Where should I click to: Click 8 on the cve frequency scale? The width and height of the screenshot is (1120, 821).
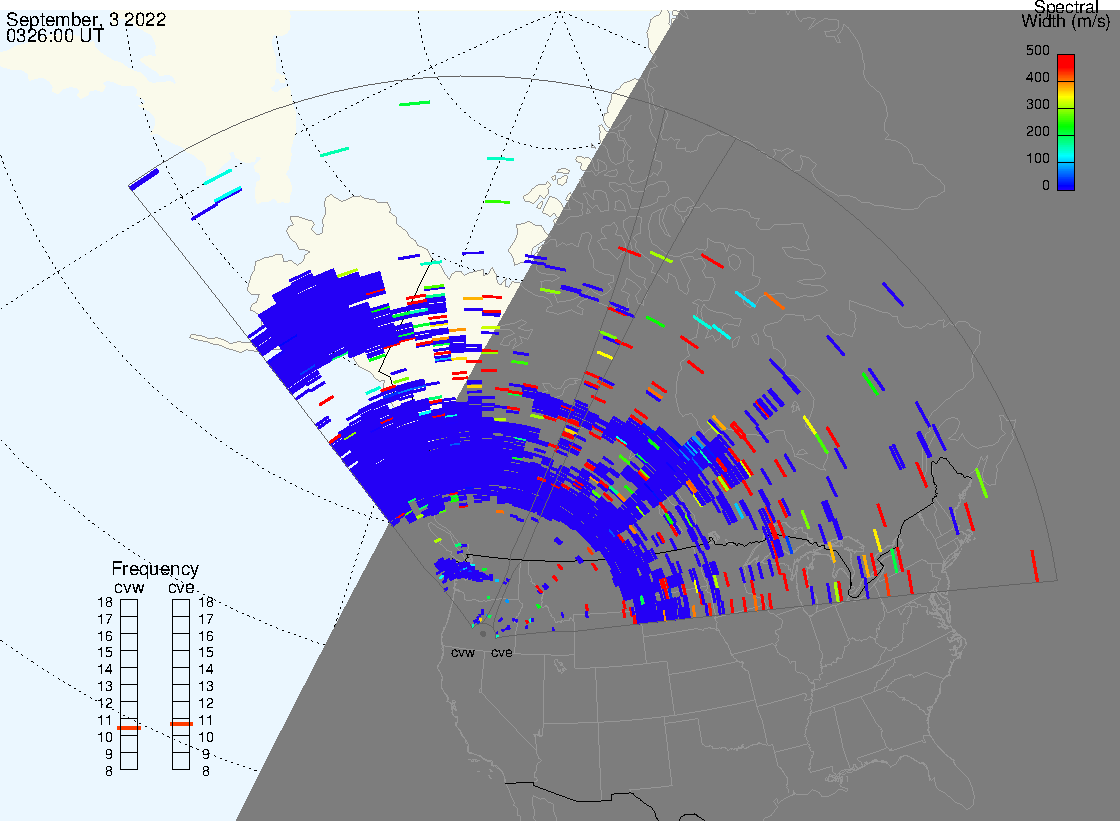point(206,772)
